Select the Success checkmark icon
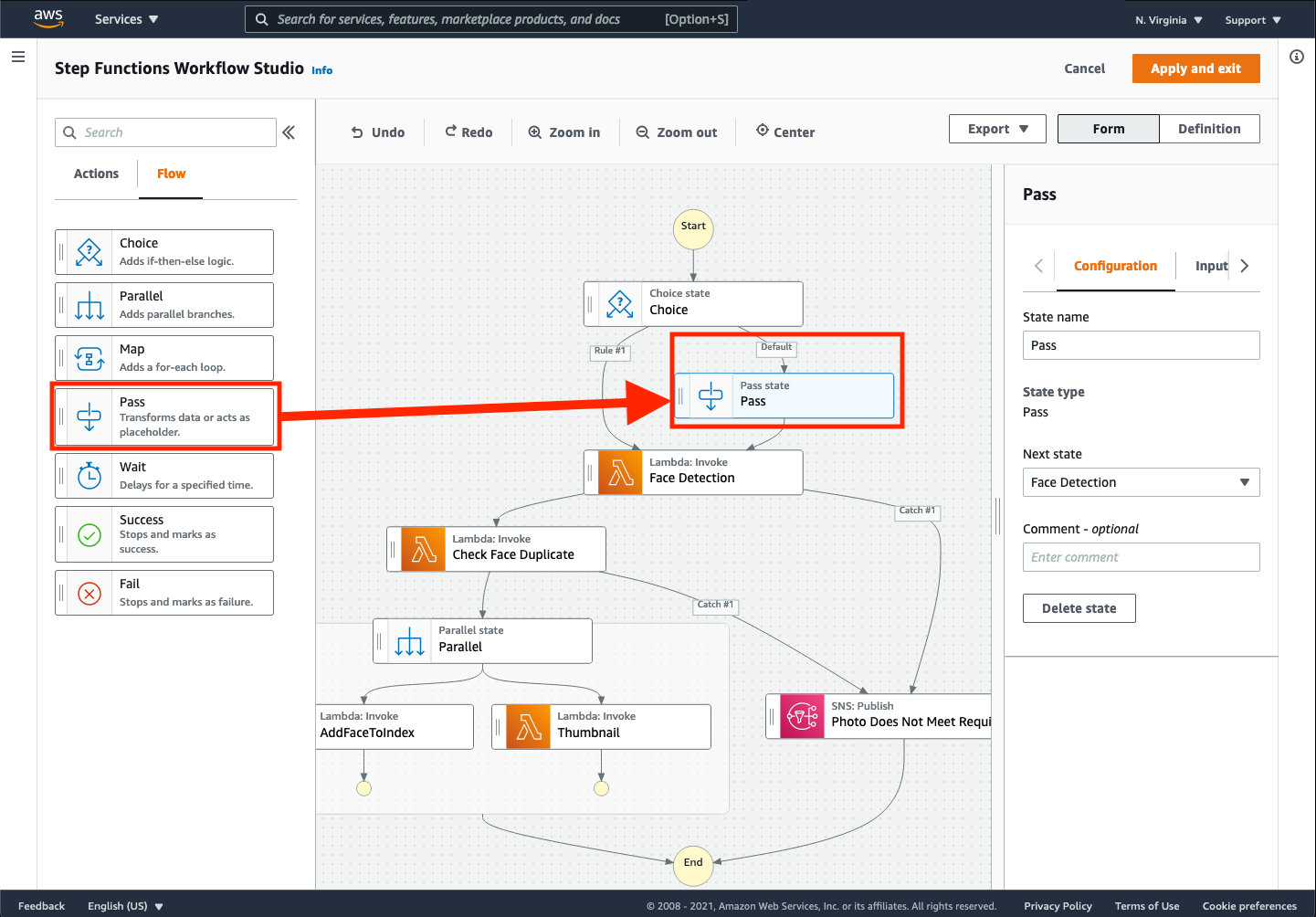The image size is (1316, 917). point(89,535)
